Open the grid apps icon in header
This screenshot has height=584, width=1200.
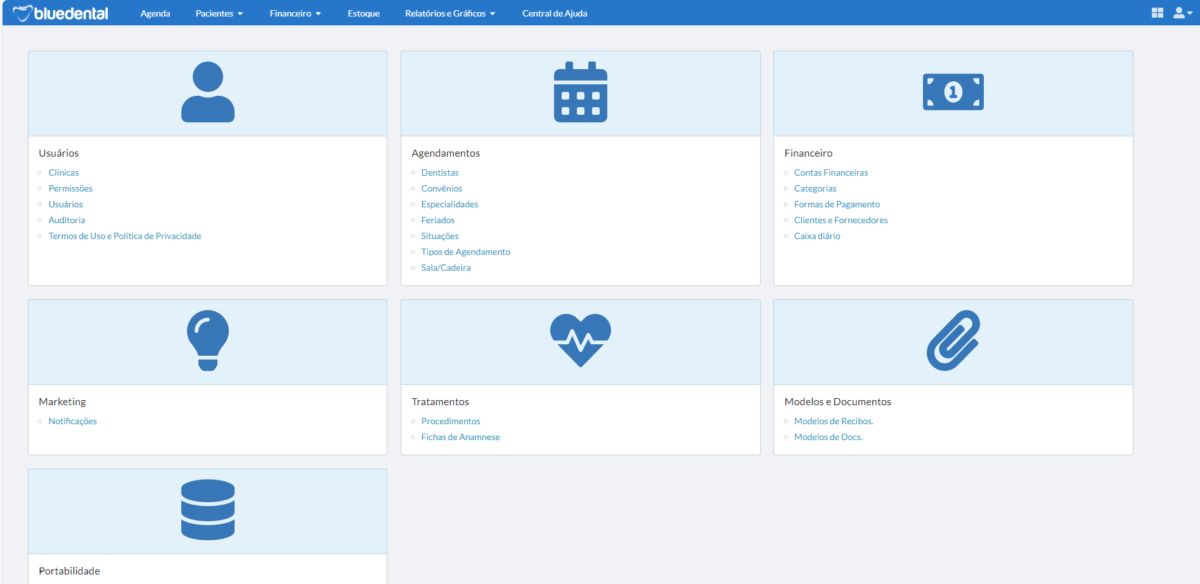[1157, 13]
